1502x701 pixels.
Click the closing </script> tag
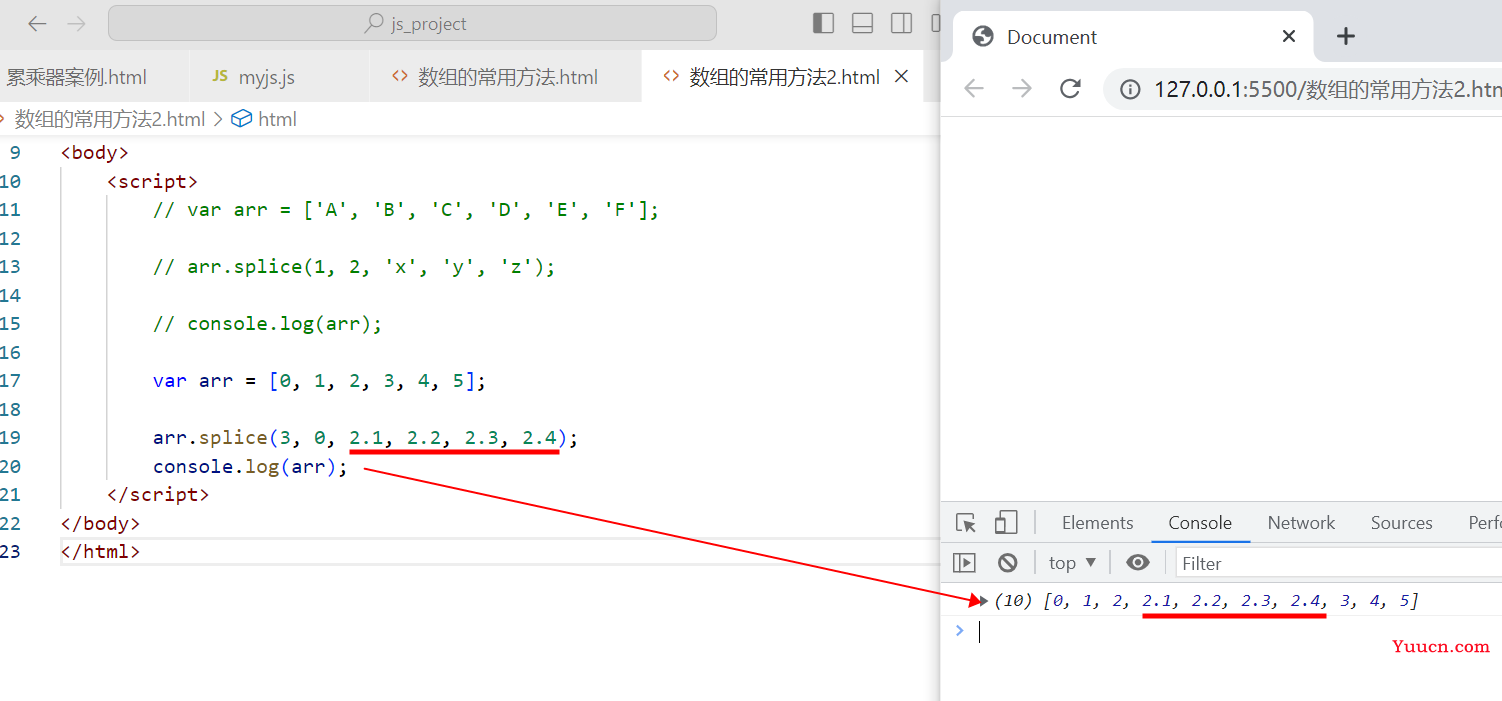pos(158,494)
